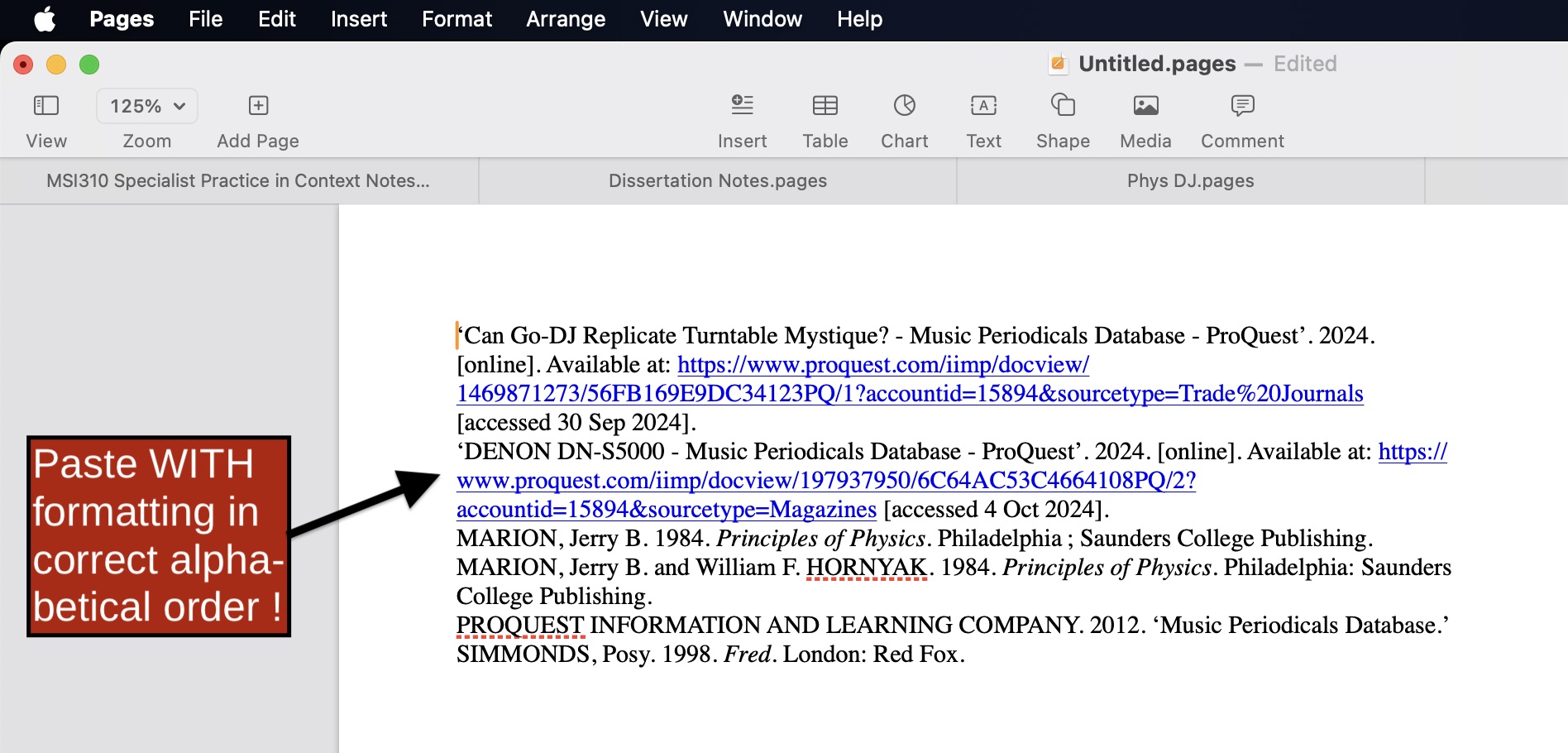Open the Format menu
Viewport: 1568px width, 753px height.
457,19
